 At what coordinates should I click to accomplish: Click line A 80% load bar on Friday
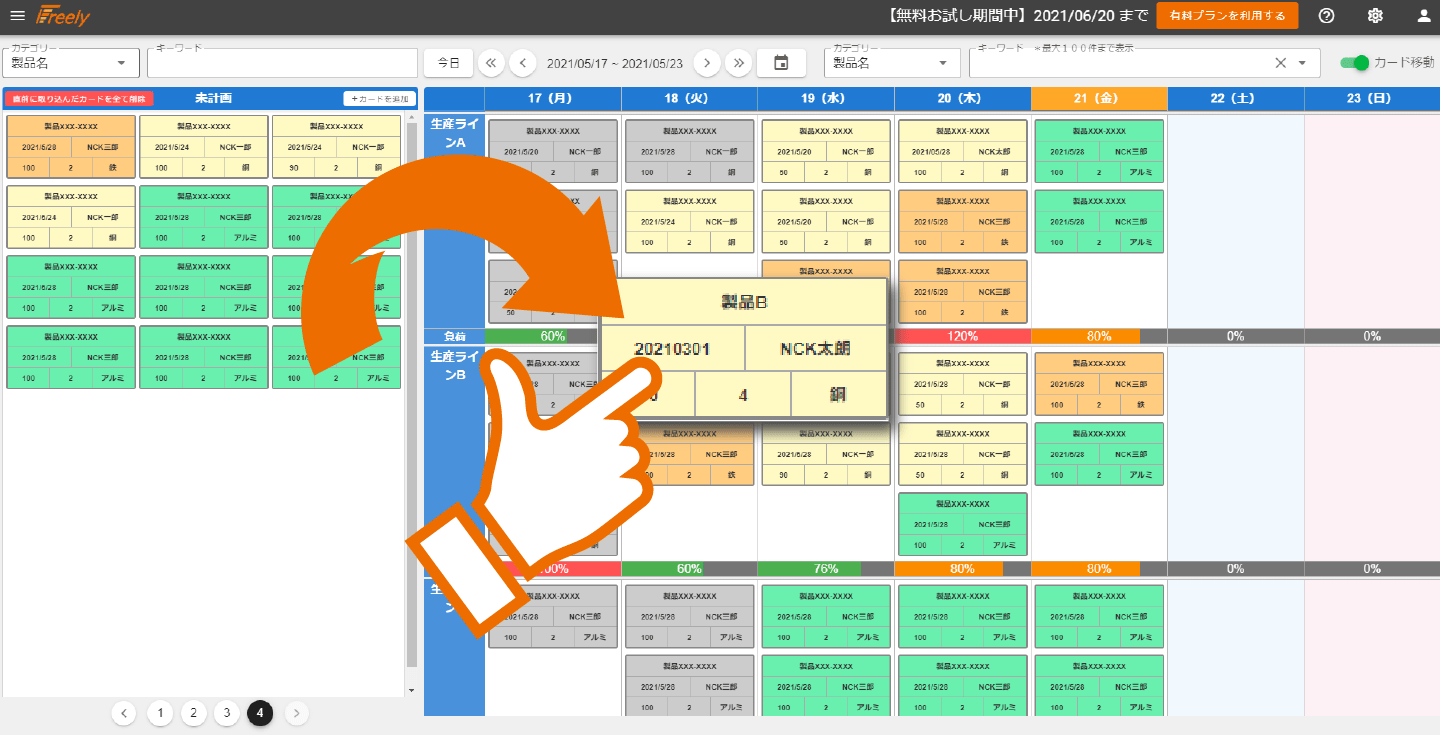1099,336
